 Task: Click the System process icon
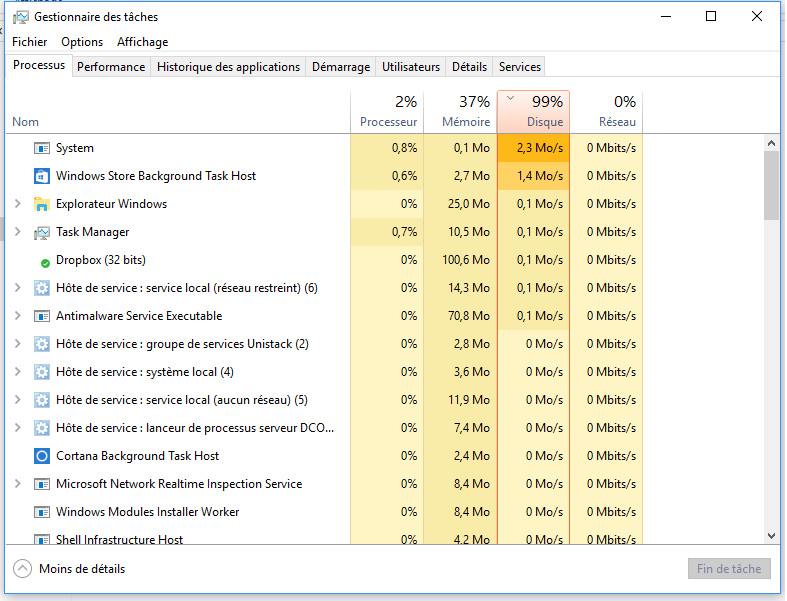click(42, 148)
